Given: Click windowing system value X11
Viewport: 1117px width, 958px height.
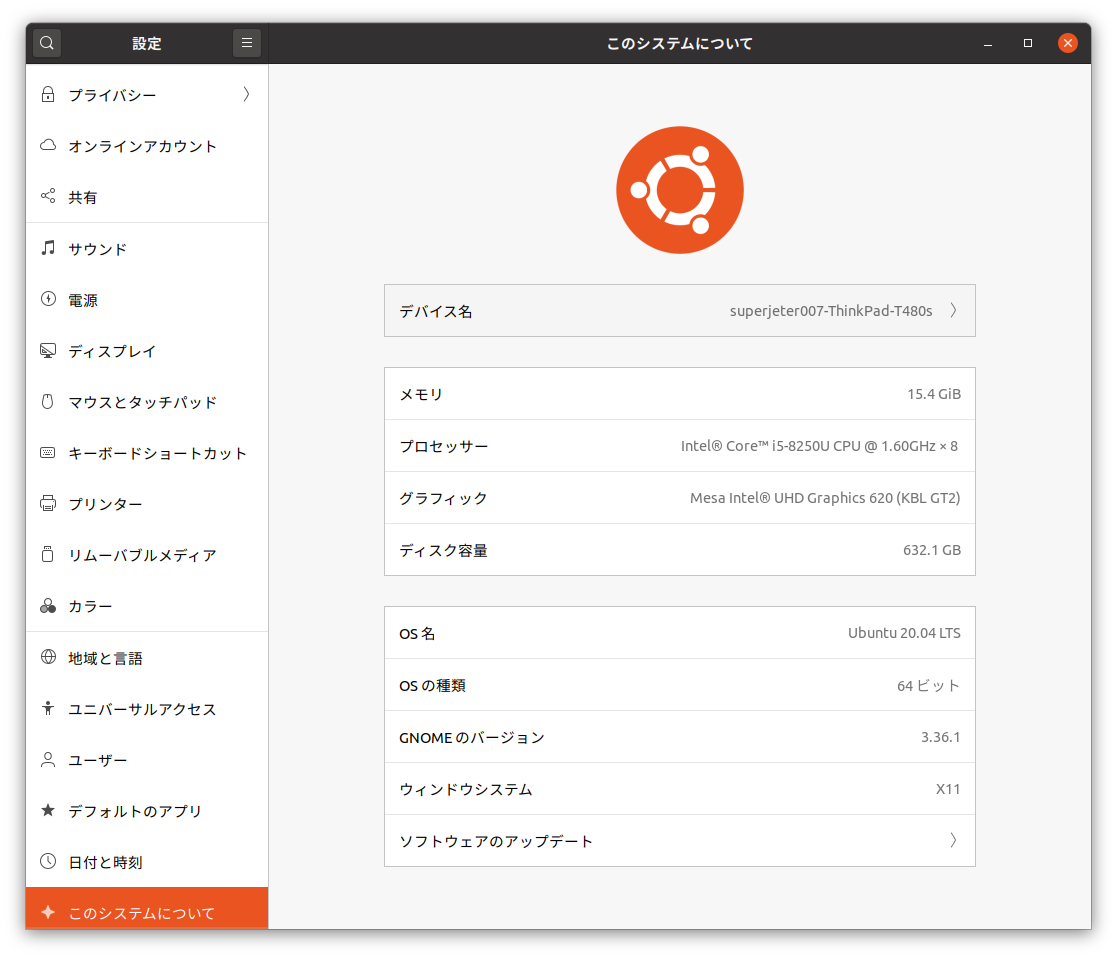Looking at the screenshot, I should click(947, 788).
